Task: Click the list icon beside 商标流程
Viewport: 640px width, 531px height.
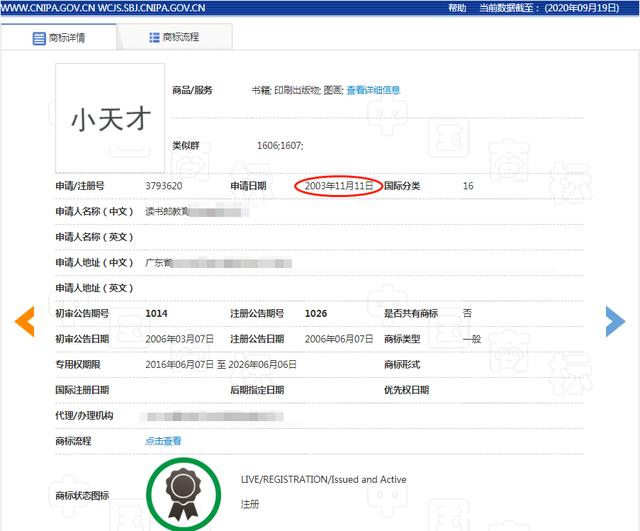Action: pos(154,37)
